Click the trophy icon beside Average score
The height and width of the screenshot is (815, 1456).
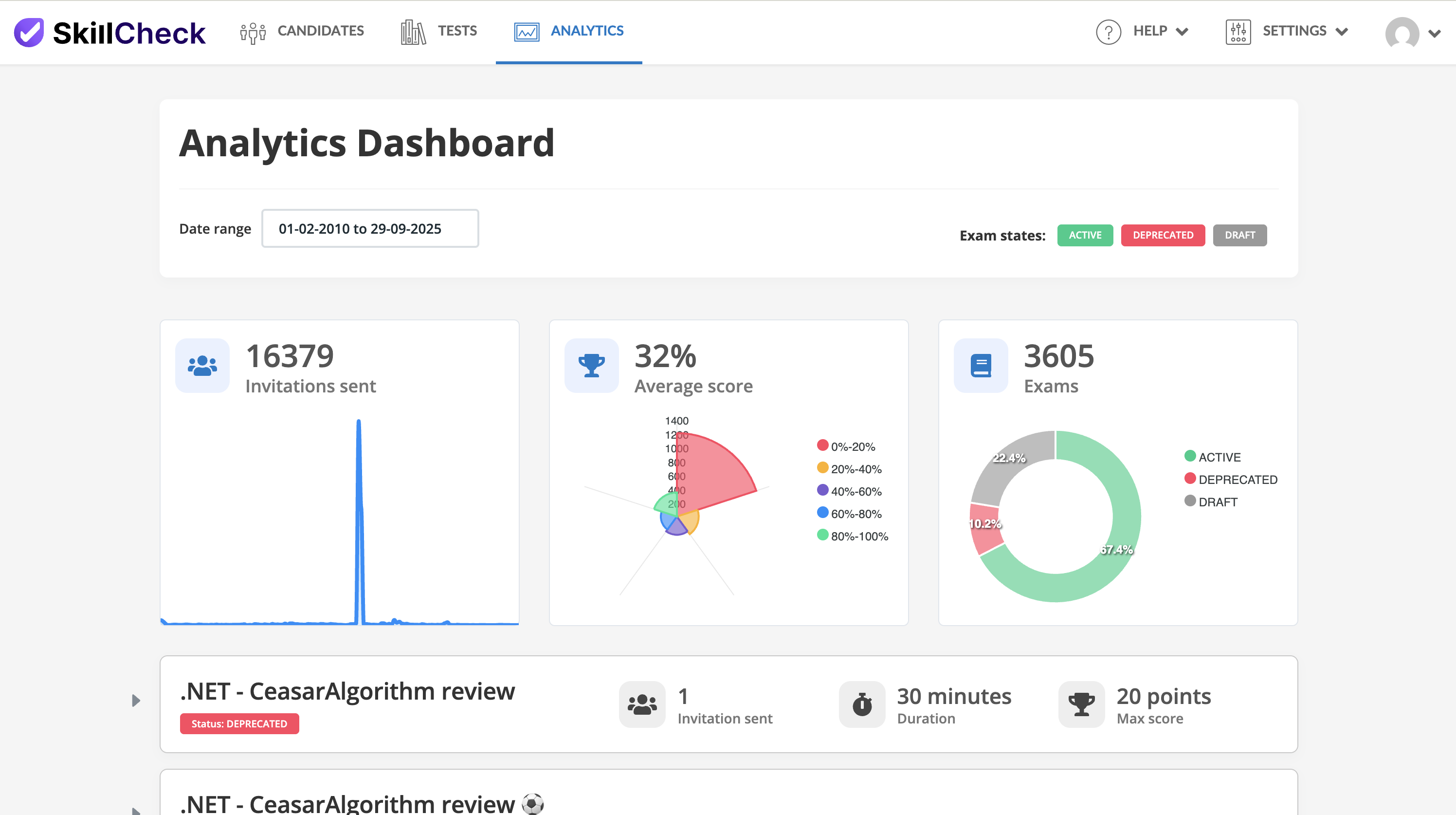tap(591, 366)
